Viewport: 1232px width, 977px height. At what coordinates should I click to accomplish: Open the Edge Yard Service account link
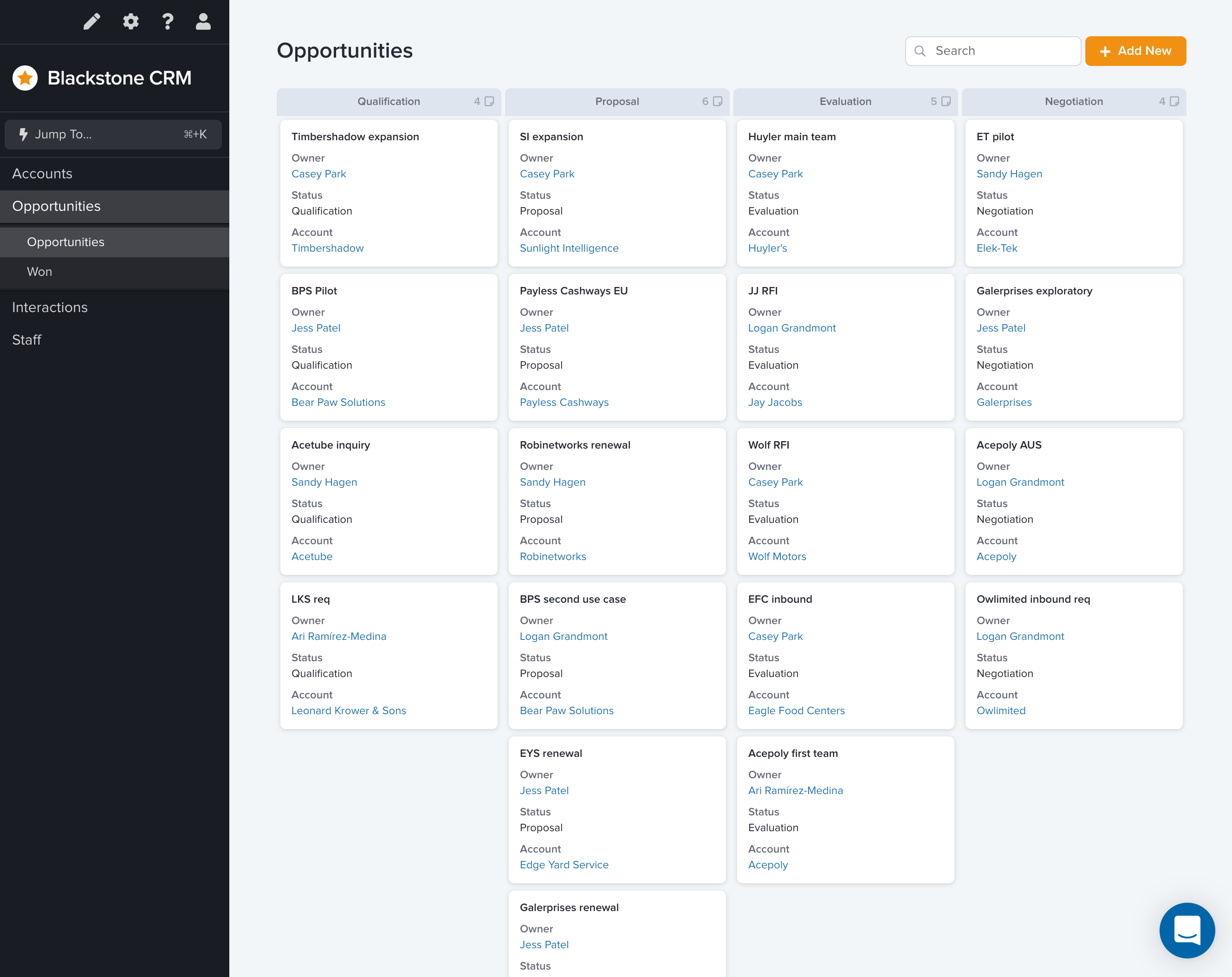(564, 865)
